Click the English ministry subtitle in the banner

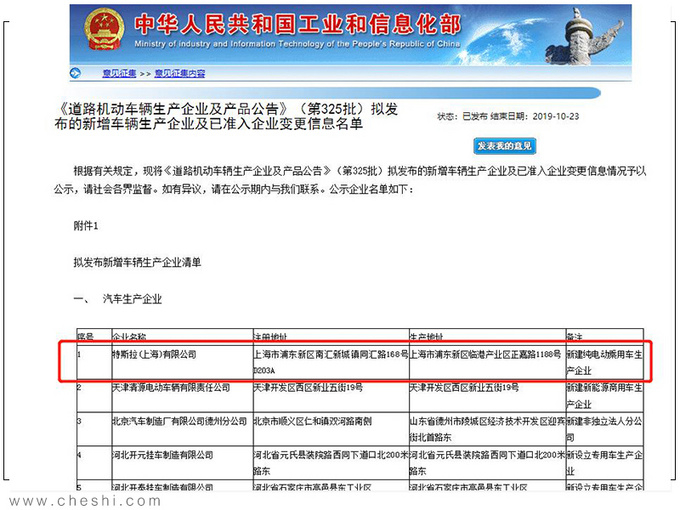(297, 44)
